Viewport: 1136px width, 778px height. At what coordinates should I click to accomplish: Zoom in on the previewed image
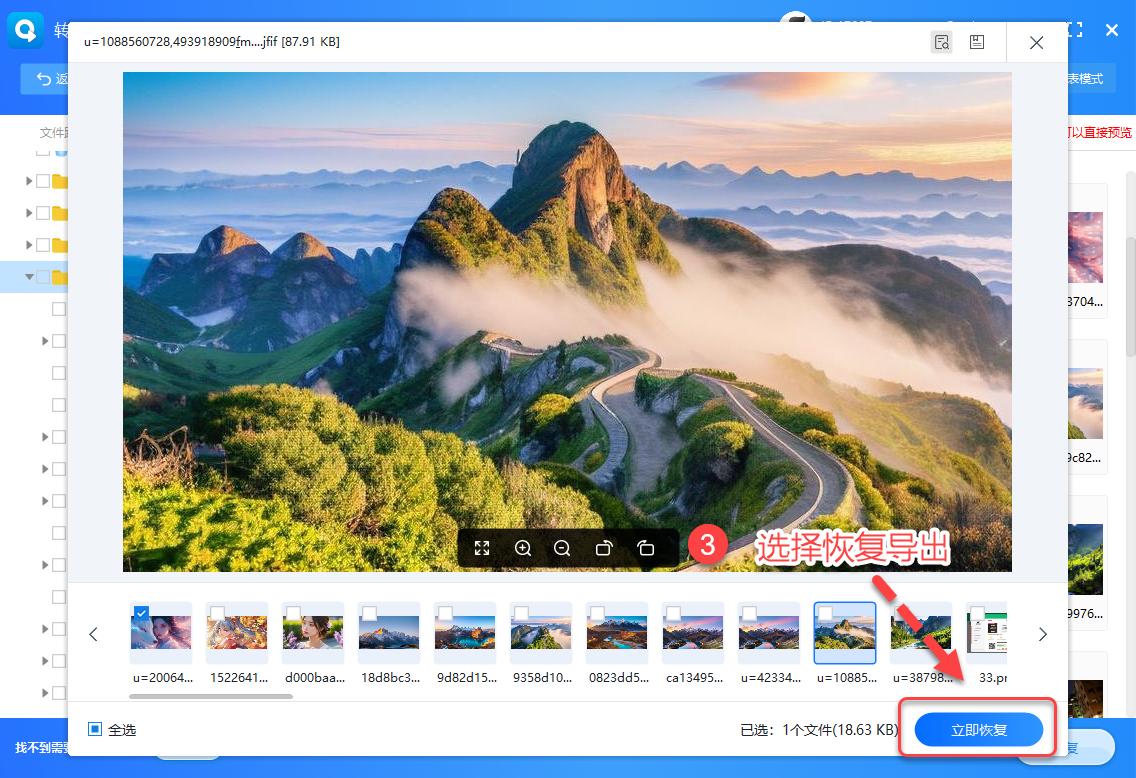point(522,548)
